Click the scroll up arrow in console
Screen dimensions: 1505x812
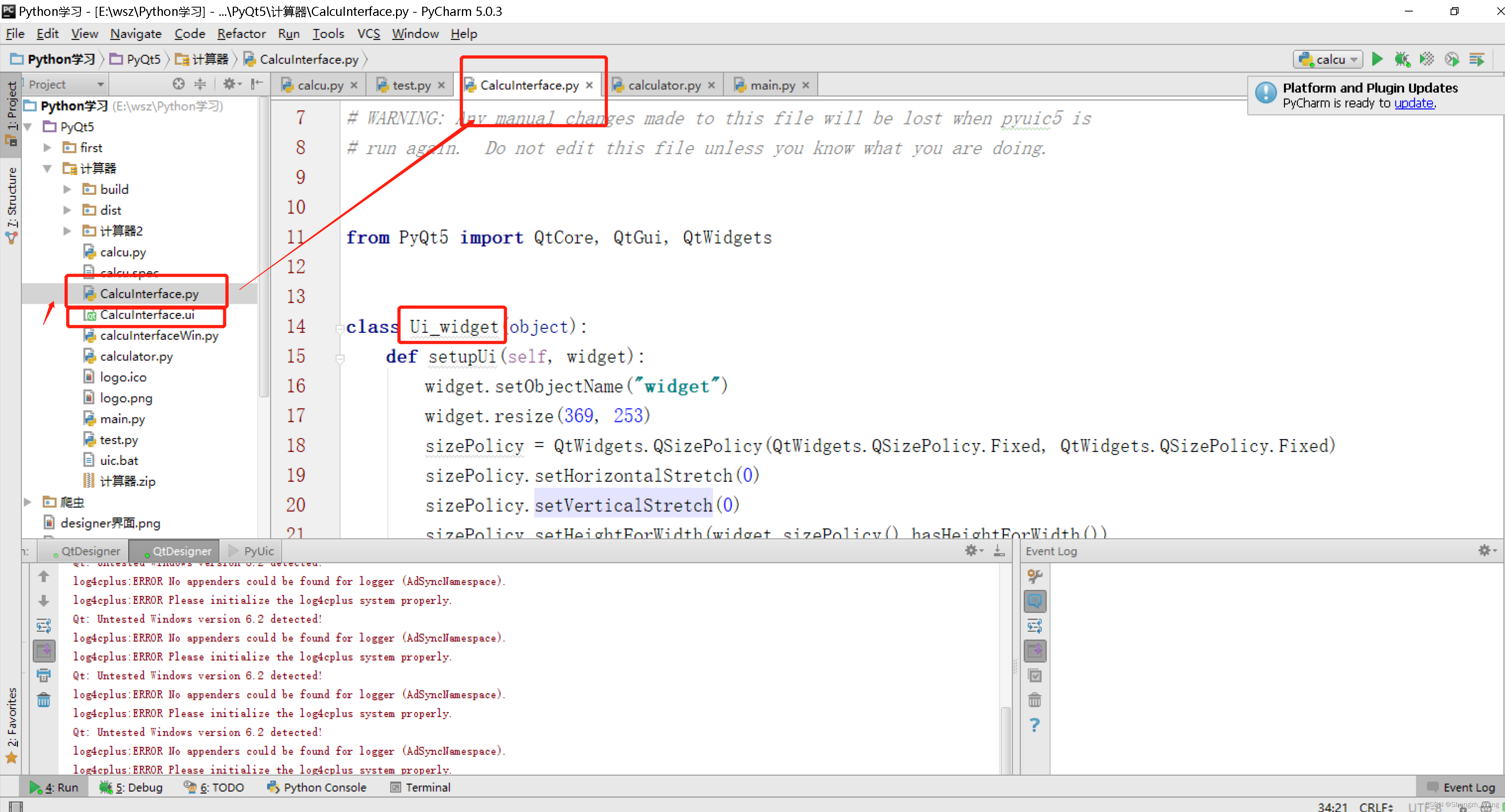click(44, 576)
